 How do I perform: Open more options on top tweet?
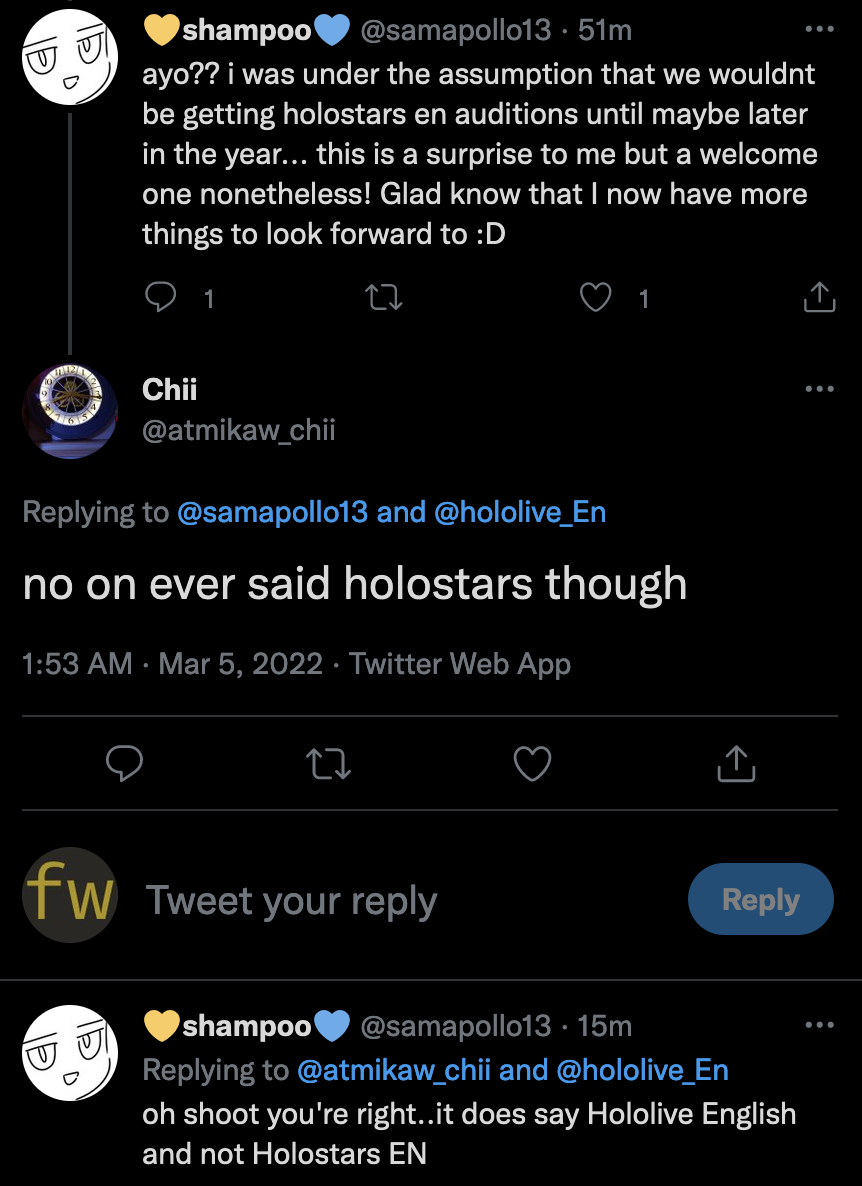(x=819, y=30)
